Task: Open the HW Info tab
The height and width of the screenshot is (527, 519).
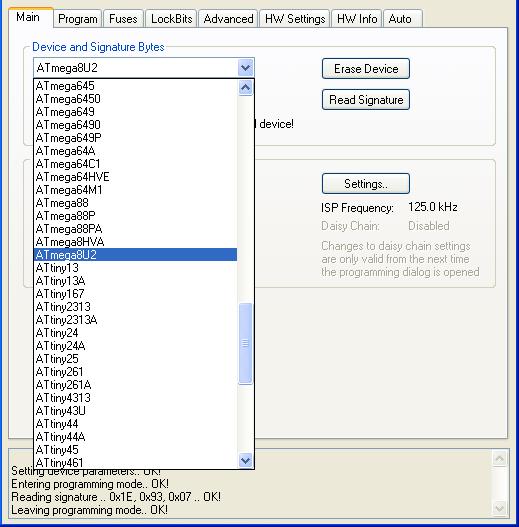Action: (x=357, y=19)
